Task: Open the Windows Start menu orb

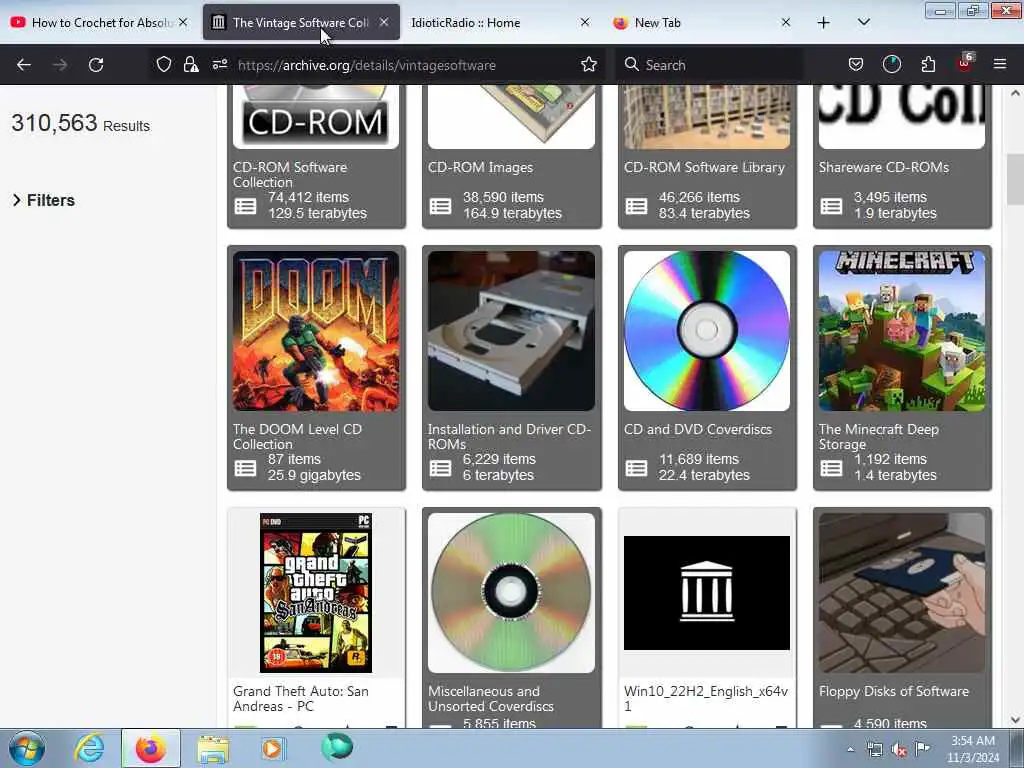Action: click(x=27, y=748)
